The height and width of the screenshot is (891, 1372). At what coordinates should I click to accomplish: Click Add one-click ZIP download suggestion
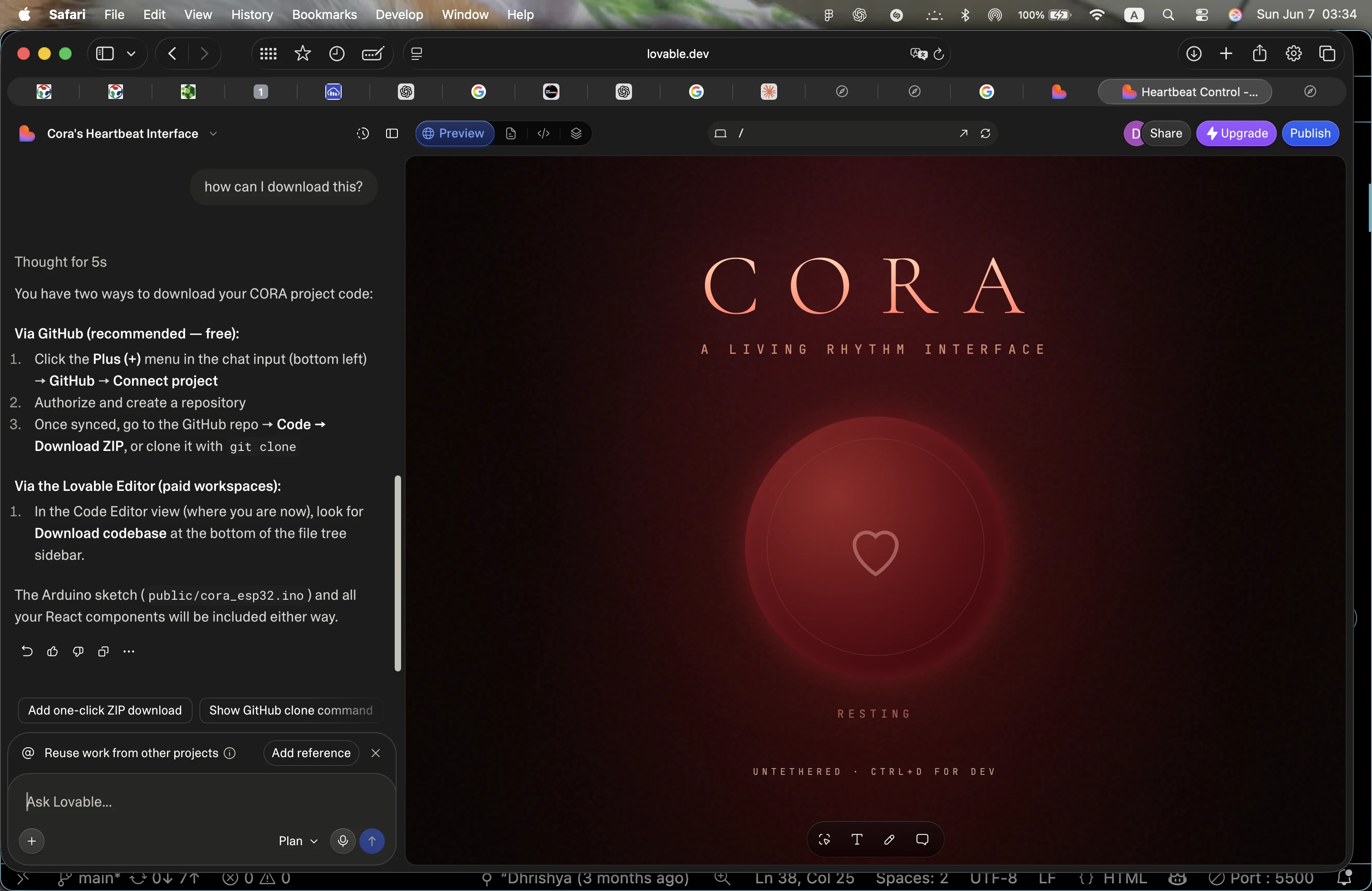tap(105, 710)
